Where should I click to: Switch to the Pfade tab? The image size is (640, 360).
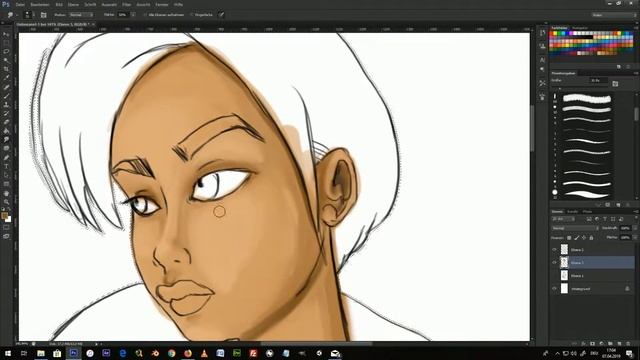pos(587,211)
